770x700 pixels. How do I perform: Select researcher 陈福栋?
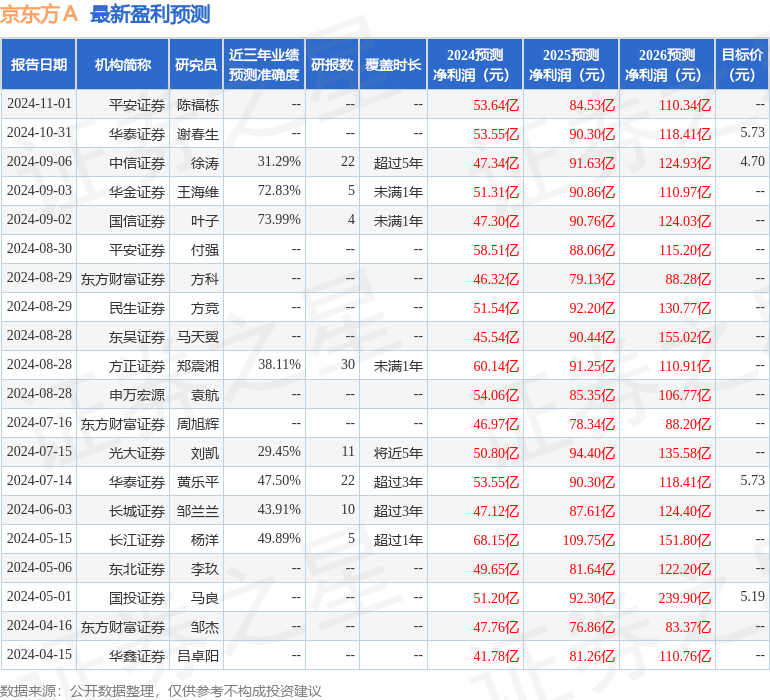tap(198, 105)
